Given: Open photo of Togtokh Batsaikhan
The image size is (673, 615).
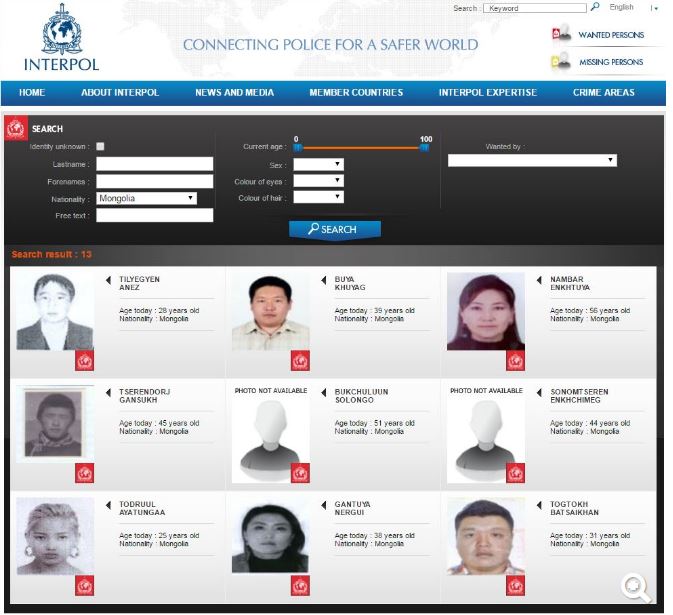Looking at the screenshot, I should [486, 536].
